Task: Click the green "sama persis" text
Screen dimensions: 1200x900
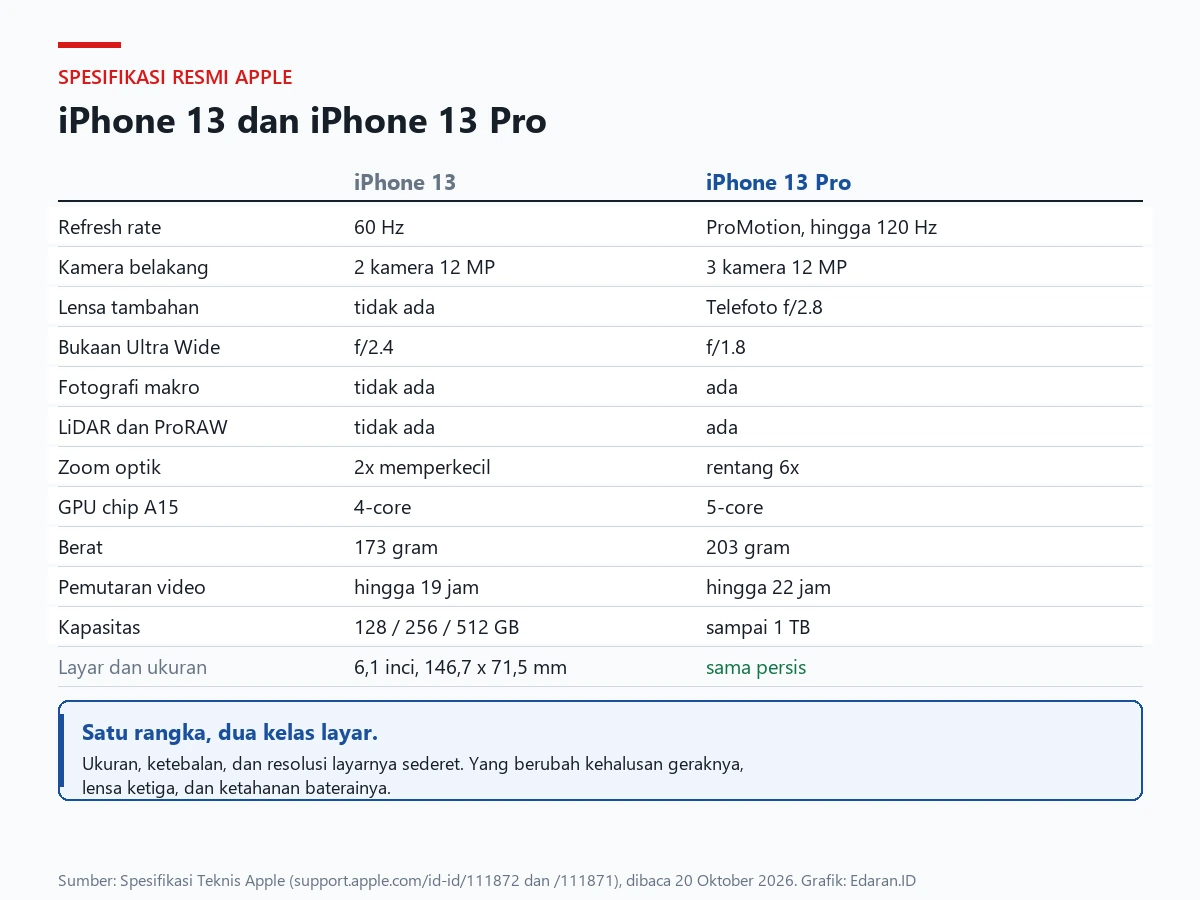Action: [756, 667]
